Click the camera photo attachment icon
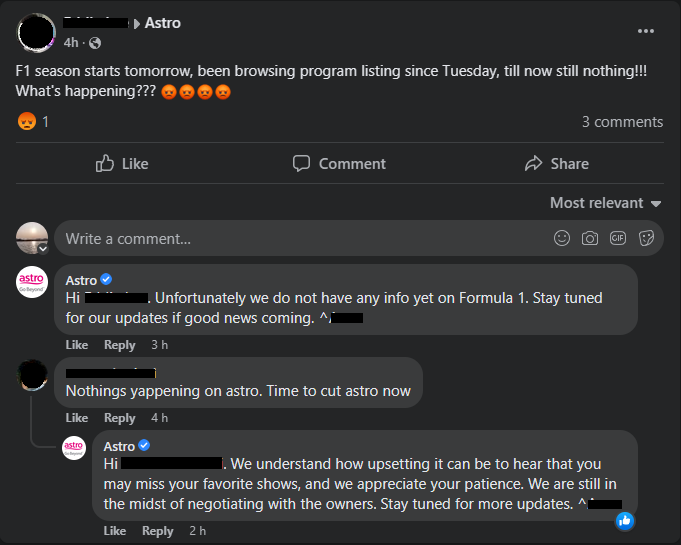Screen dimensions: 681x545 point(590,238)
